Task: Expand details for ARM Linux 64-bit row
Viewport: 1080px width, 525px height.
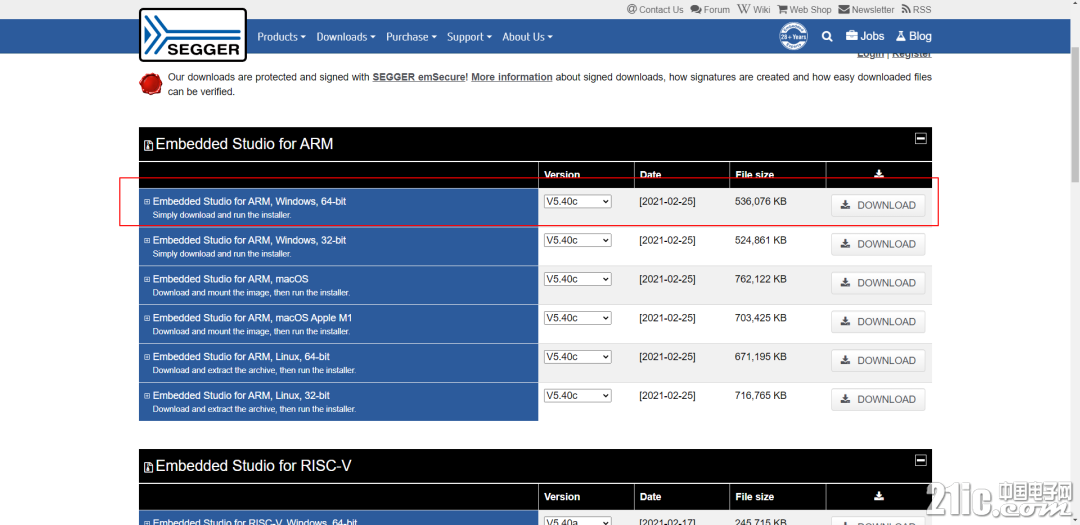Action: pos(147,357)
